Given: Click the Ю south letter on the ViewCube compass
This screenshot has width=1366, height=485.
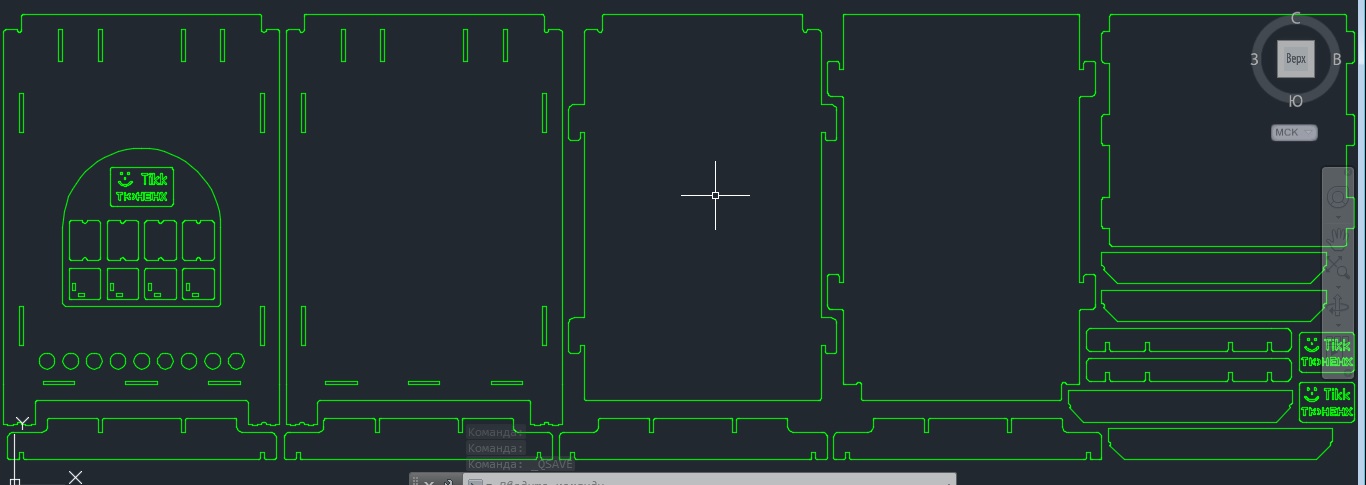Looking at the screenshot, I should pos(1296,100).
